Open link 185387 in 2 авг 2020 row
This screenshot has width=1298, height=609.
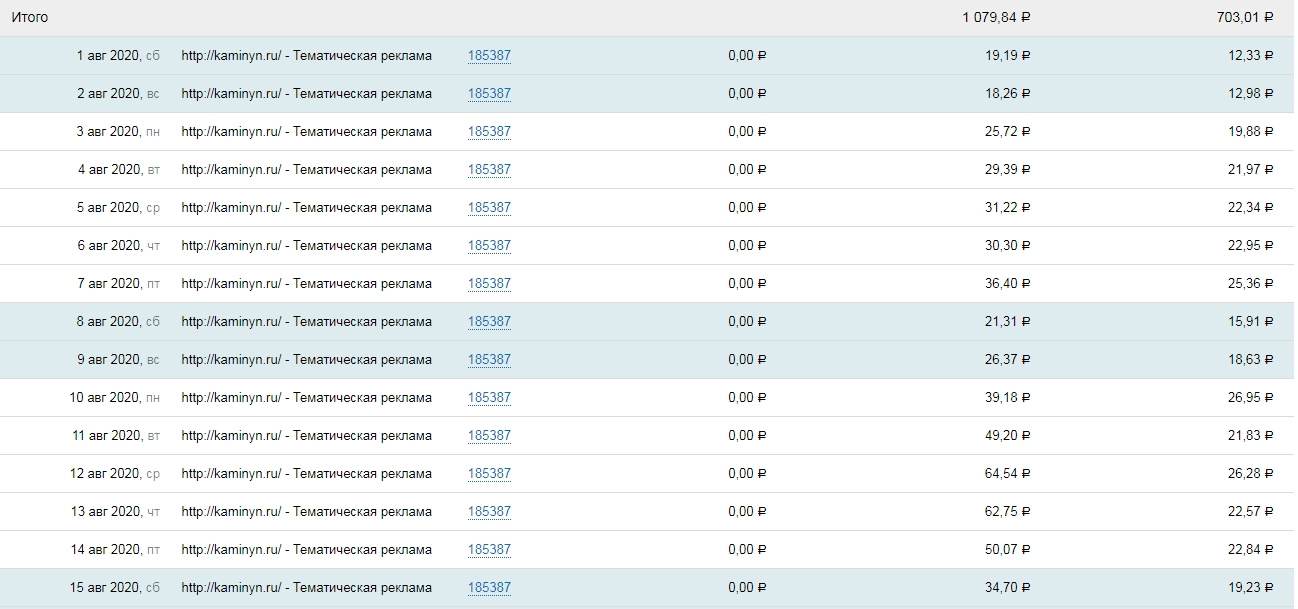click(x=489, y=94)
